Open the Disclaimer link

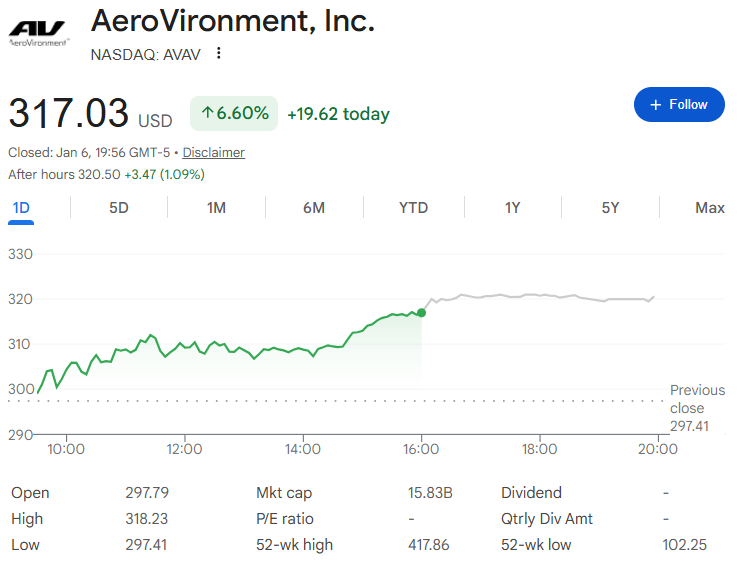(x=213, y=152)
